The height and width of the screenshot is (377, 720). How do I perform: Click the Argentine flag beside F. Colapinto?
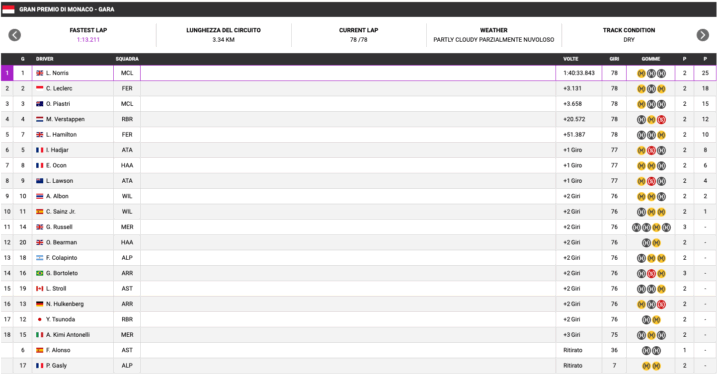click(x=39, y=258)
